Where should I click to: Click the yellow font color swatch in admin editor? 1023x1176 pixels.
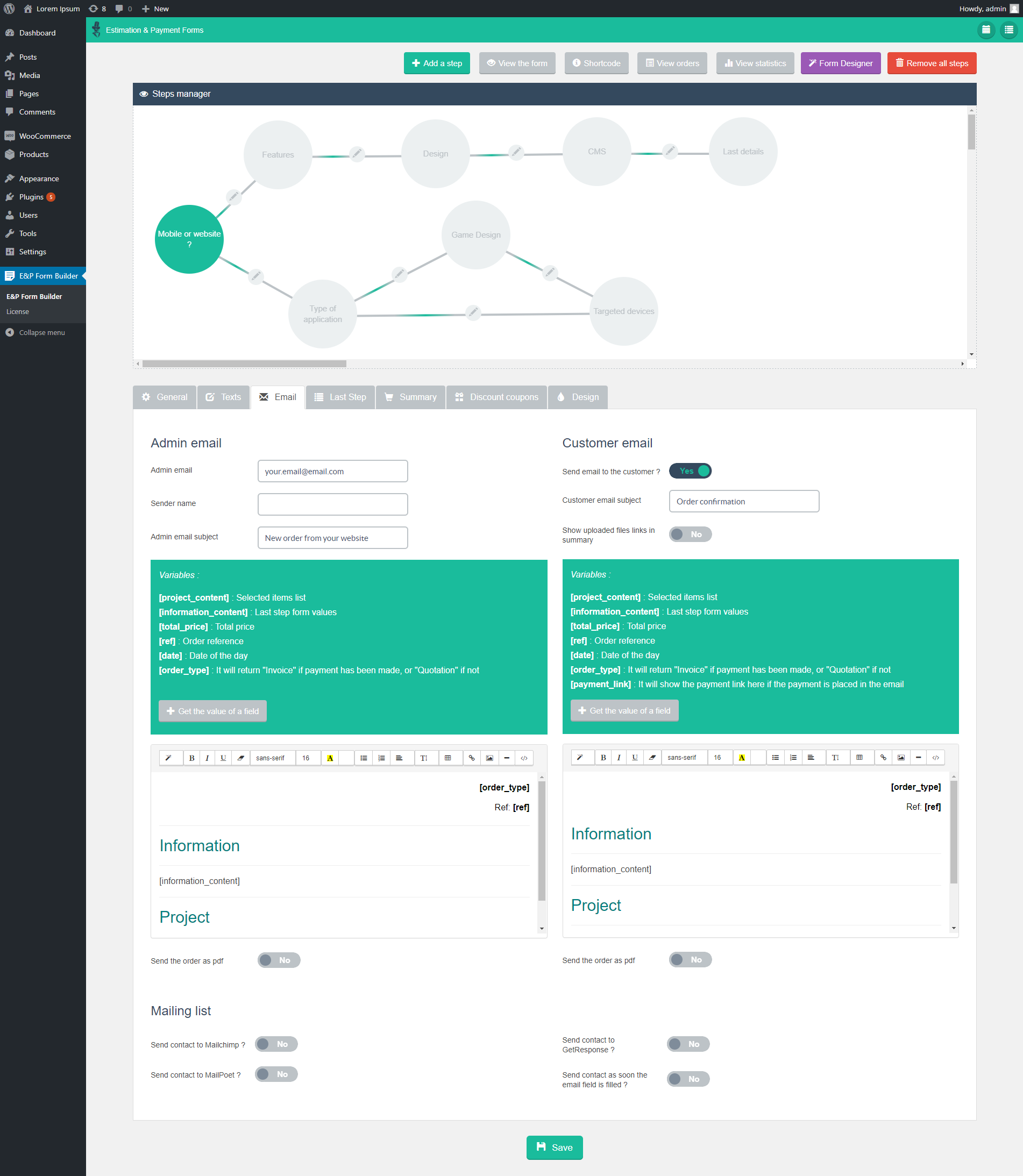[x=330, y=757]
